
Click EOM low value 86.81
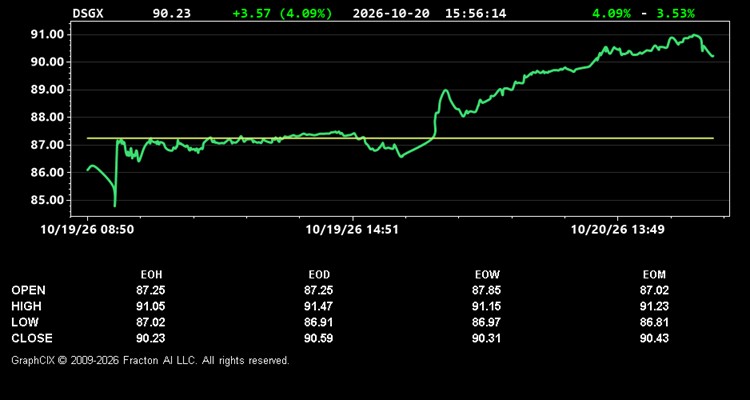pos(654,322)
